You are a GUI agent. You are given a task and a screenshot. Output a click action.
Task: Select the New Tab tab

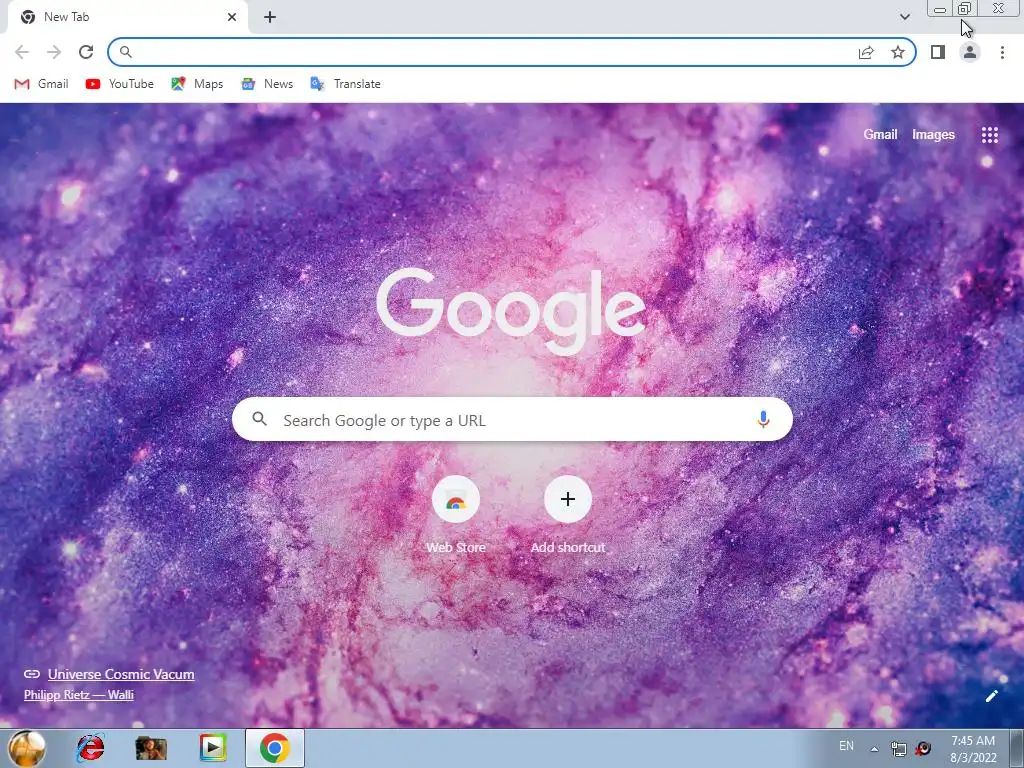click(127, 17)
